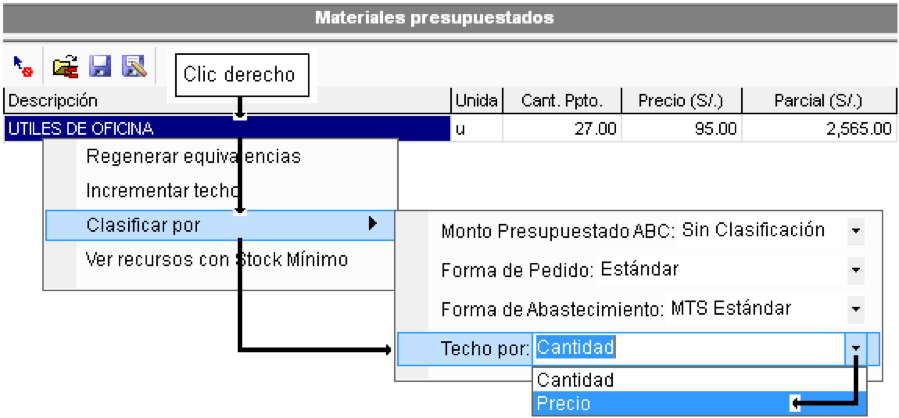Image resolution: width=899 pixels, height=418 pixels.
Task: Click the save-with-pencil edit icon
Action: coord(134,67)
